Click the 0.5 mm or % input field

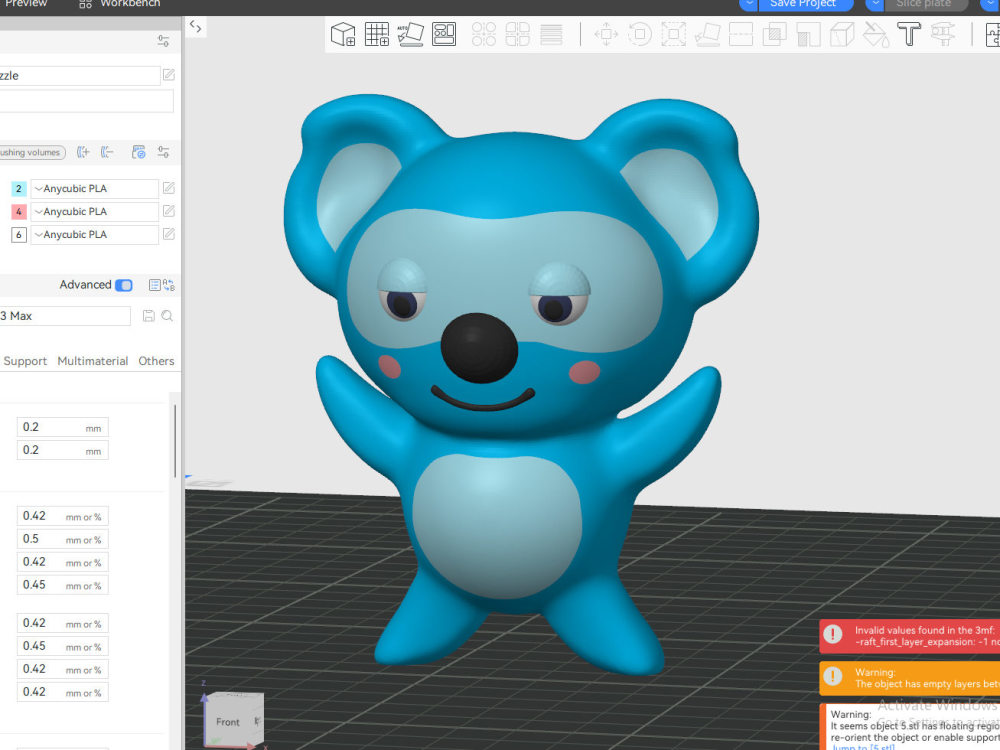tap(62, 539)
